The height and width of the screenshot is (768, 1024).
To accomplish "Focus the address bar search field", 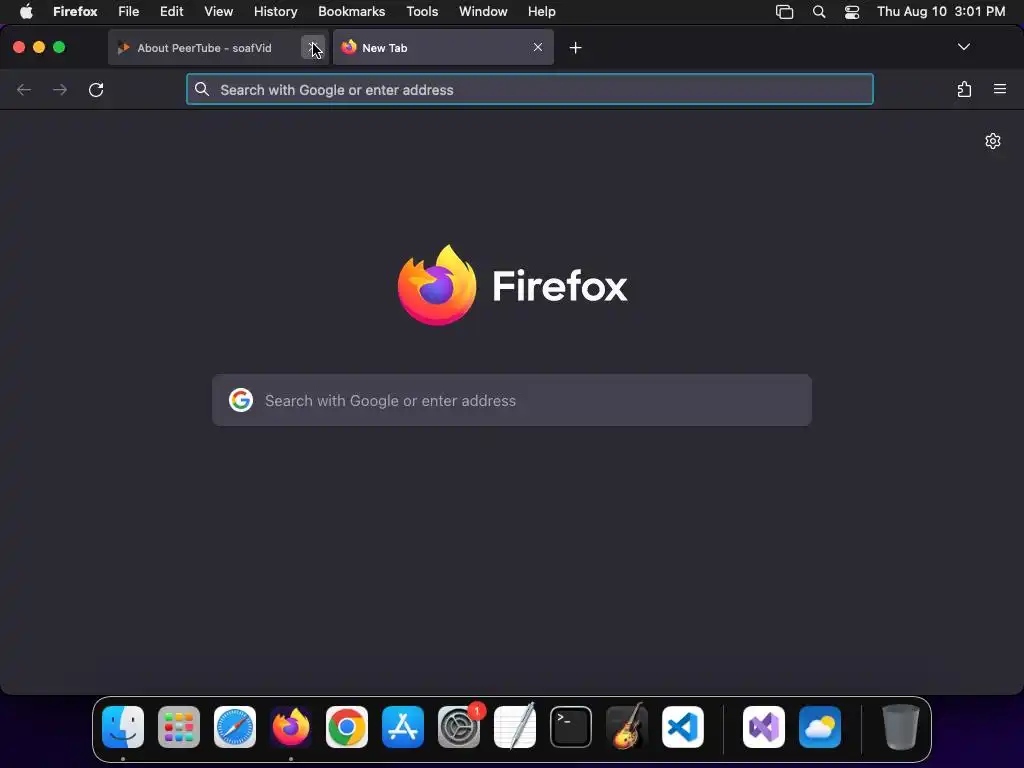I will click(x=530, y=89).
